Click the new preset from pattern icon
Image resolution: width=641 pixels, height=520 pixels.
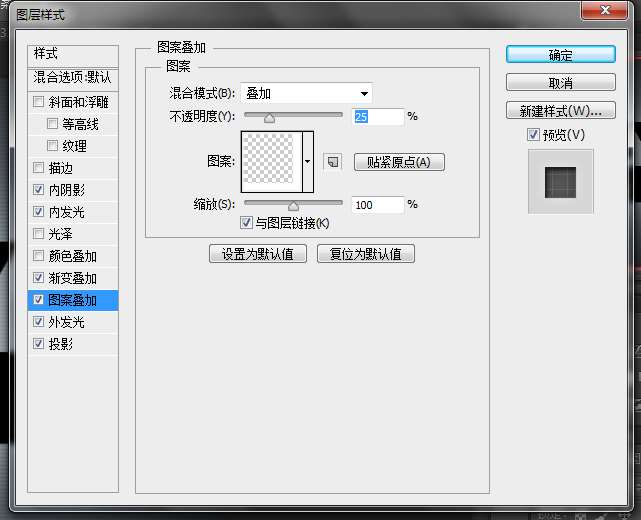[x=333, y=162]
